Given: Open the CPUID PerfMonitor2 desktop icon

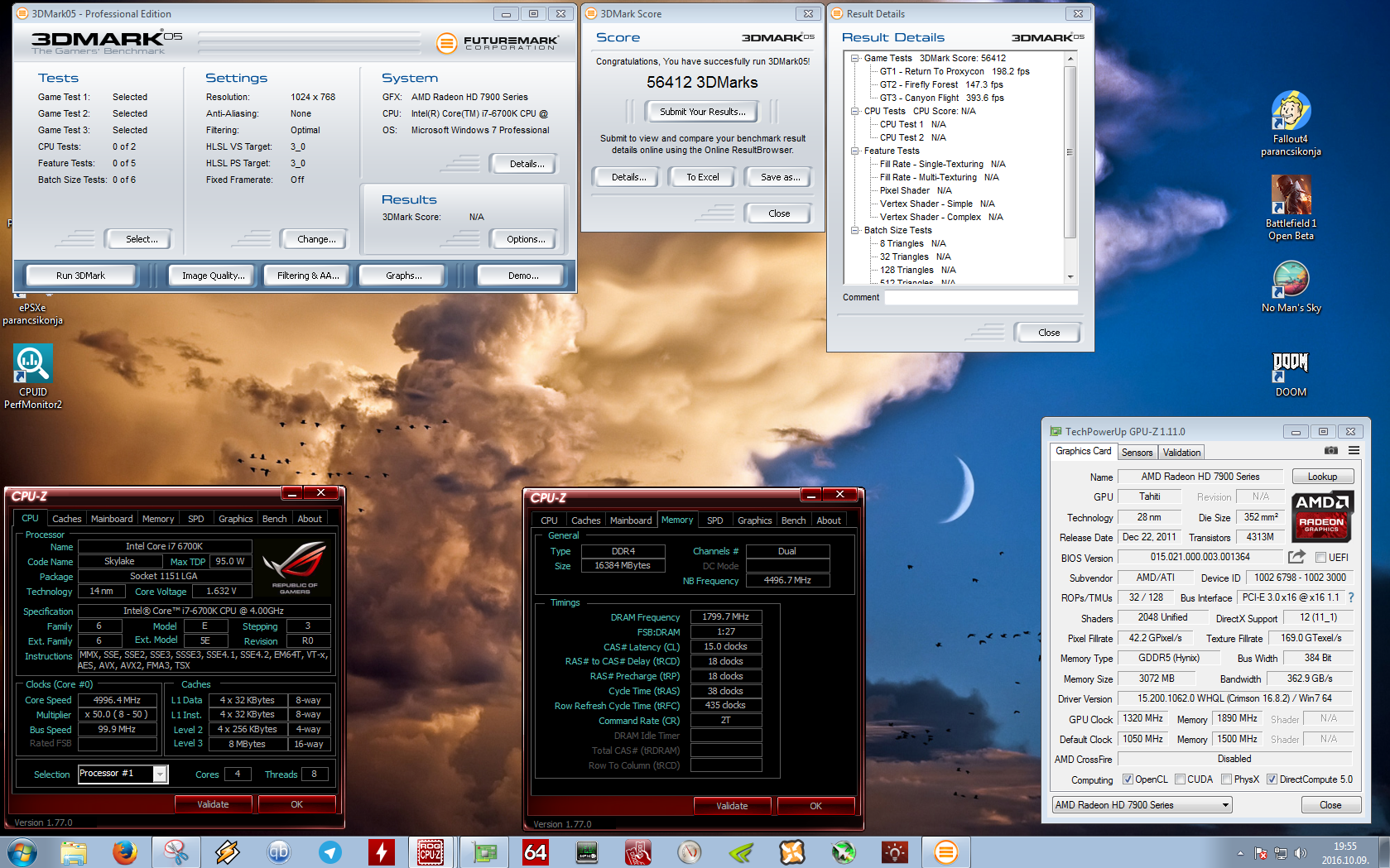Looking at the screenshot, I should 33,376.
